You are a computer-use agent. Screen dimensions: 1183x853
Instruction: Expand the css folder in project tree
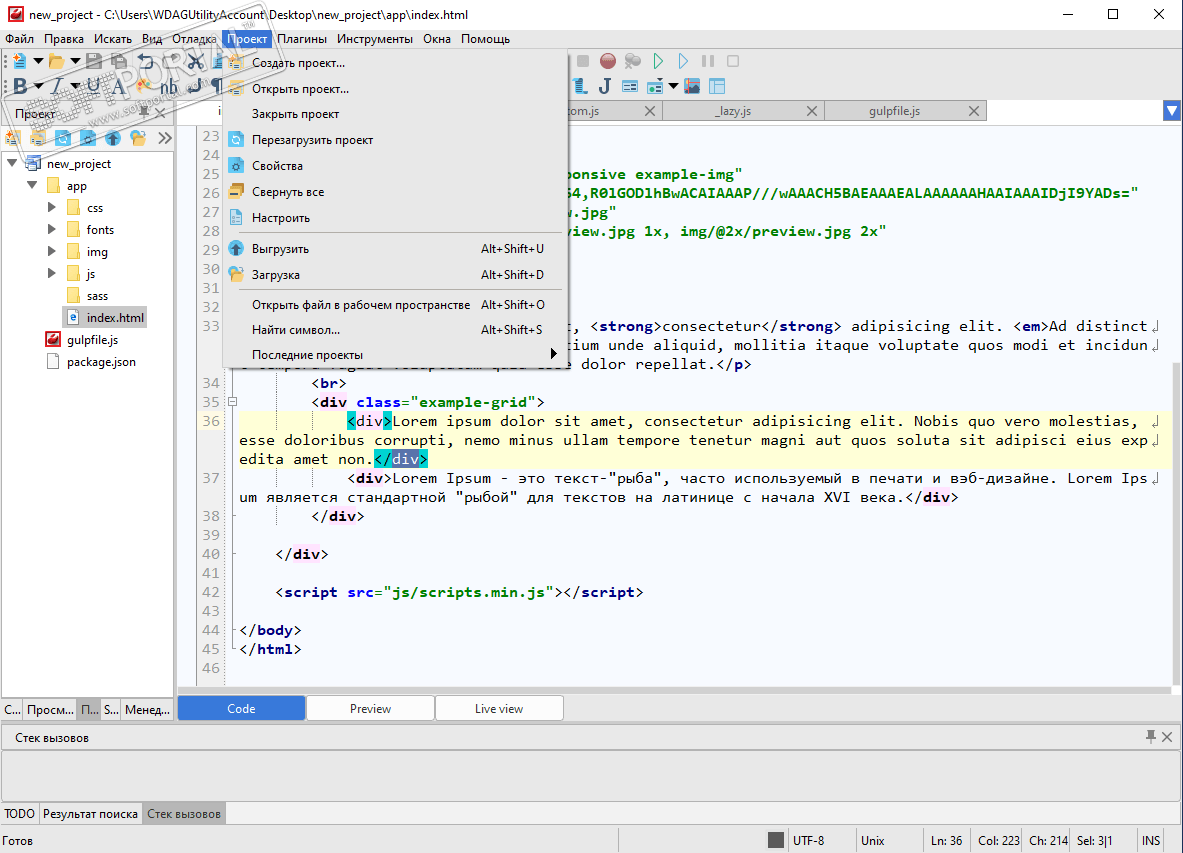(x=52, y=208)
